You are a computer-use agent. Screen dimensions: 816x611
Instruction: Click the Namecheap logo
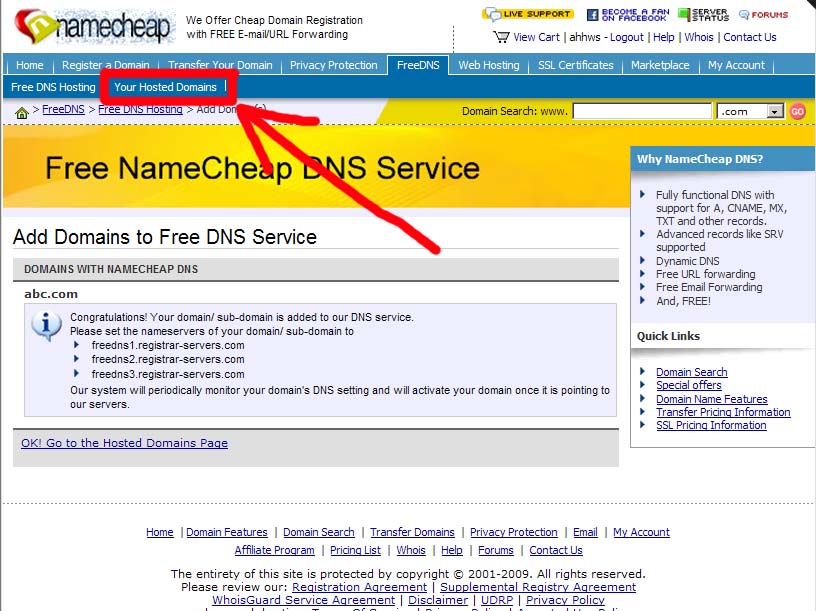93,26
